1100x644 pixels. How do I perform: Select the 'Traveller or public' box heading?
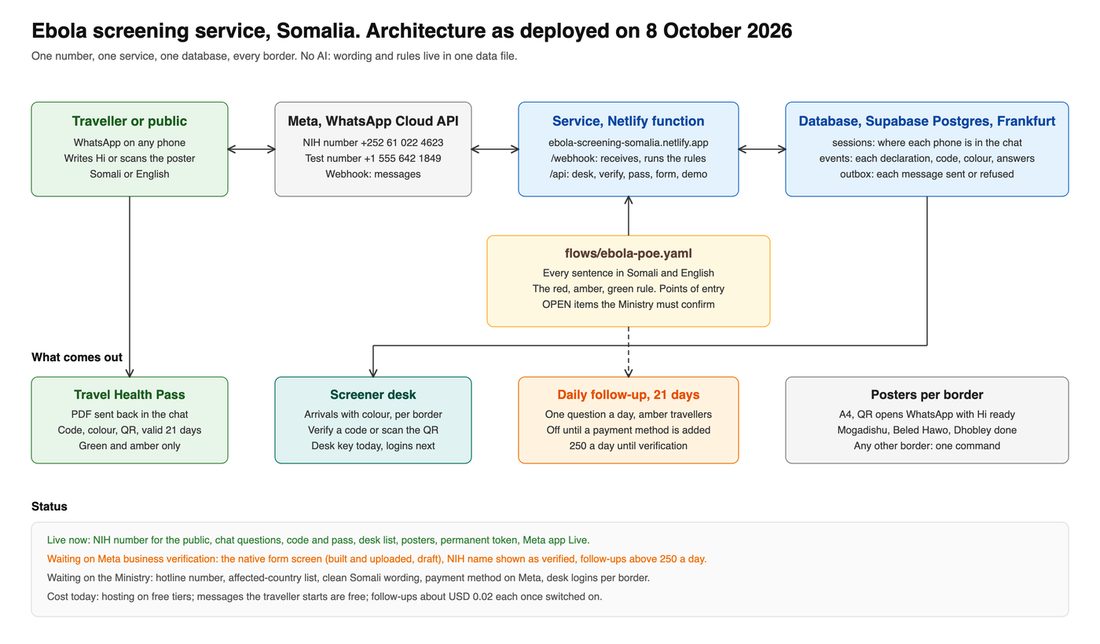[130, 121]
